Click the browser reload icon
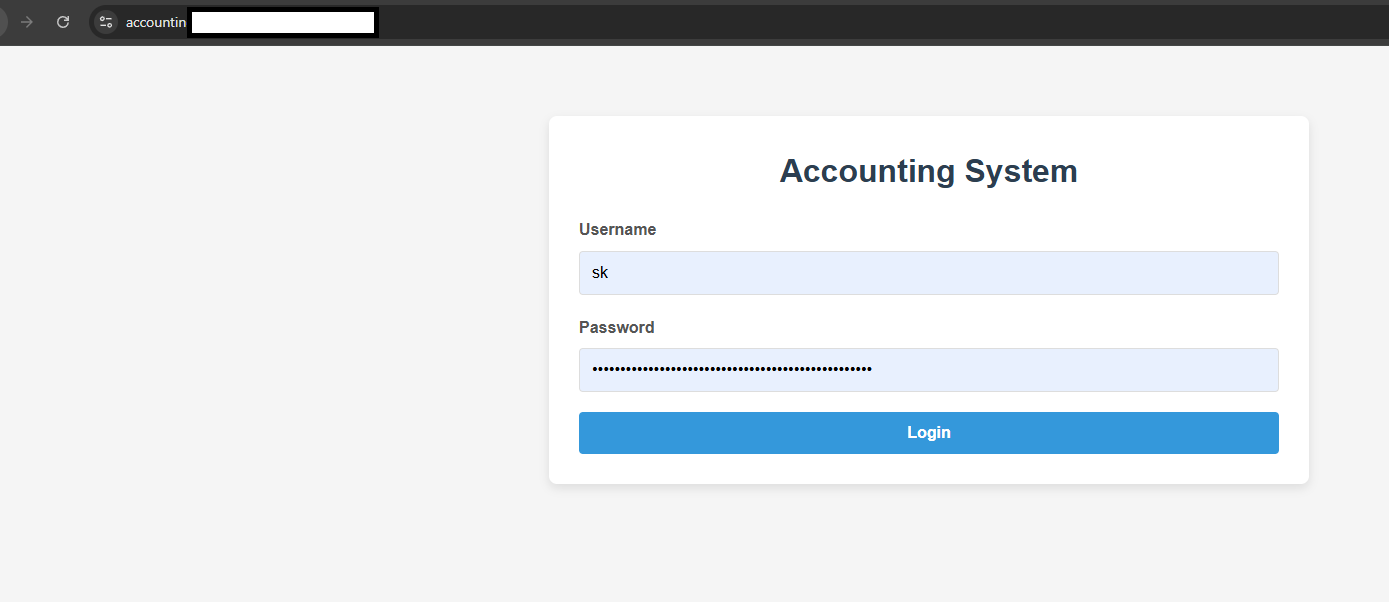The width and height of the screenshot is (1389, 602). click(62, 21)
